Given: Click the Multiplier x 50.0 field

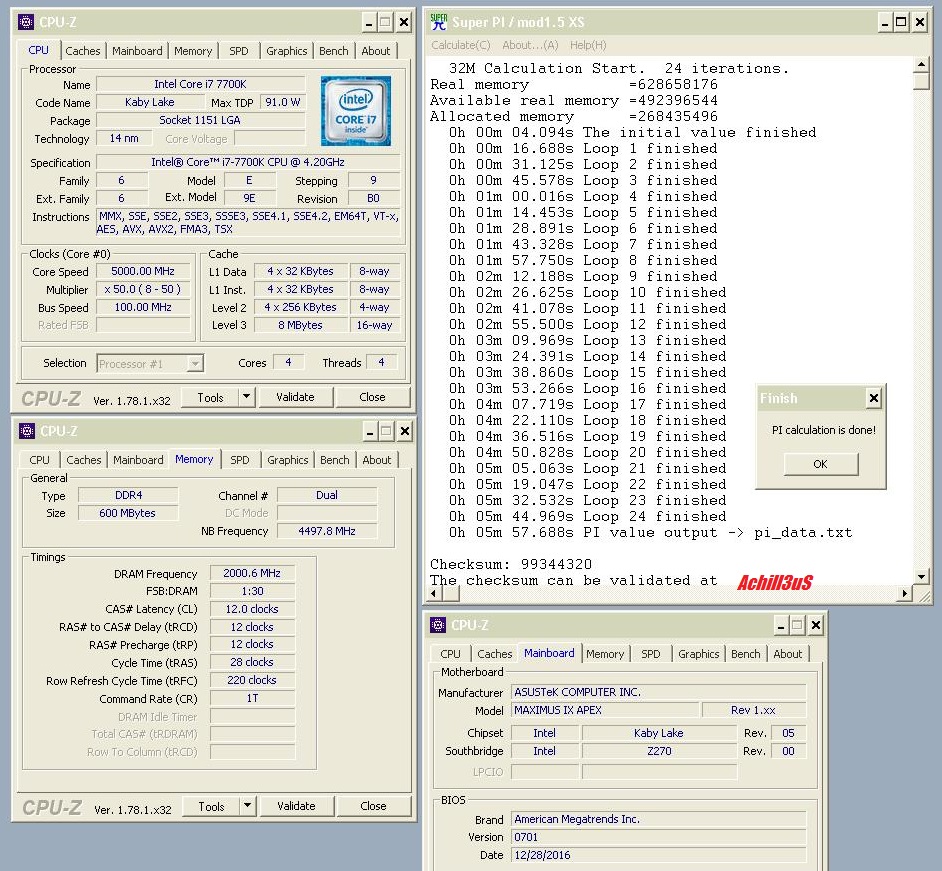Looking at the screenshot, I should (x=143, y=289).
